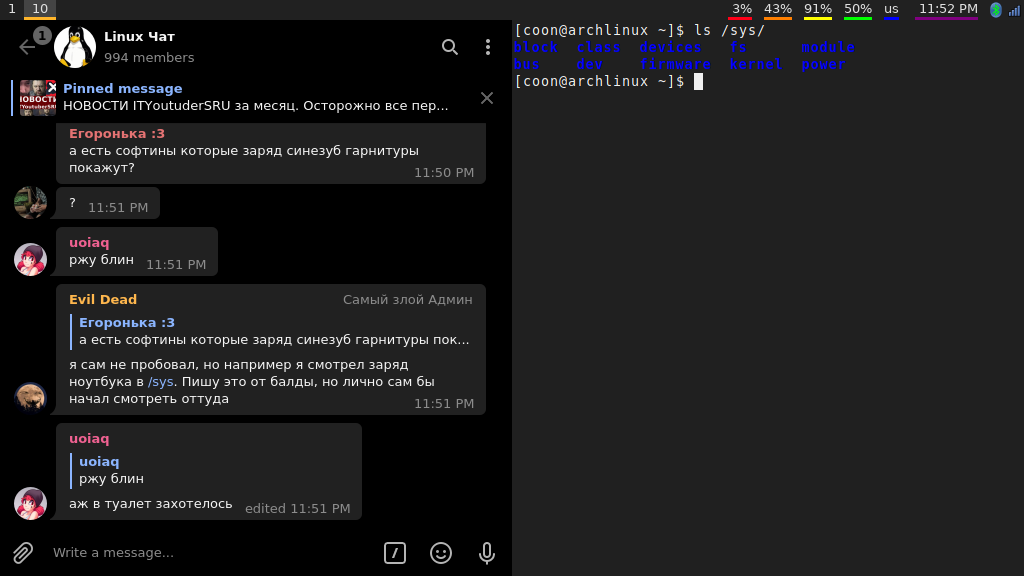Open Linux Чат group info title
The width and height of the screenshot is (1024, 576).
coord(139,37)
